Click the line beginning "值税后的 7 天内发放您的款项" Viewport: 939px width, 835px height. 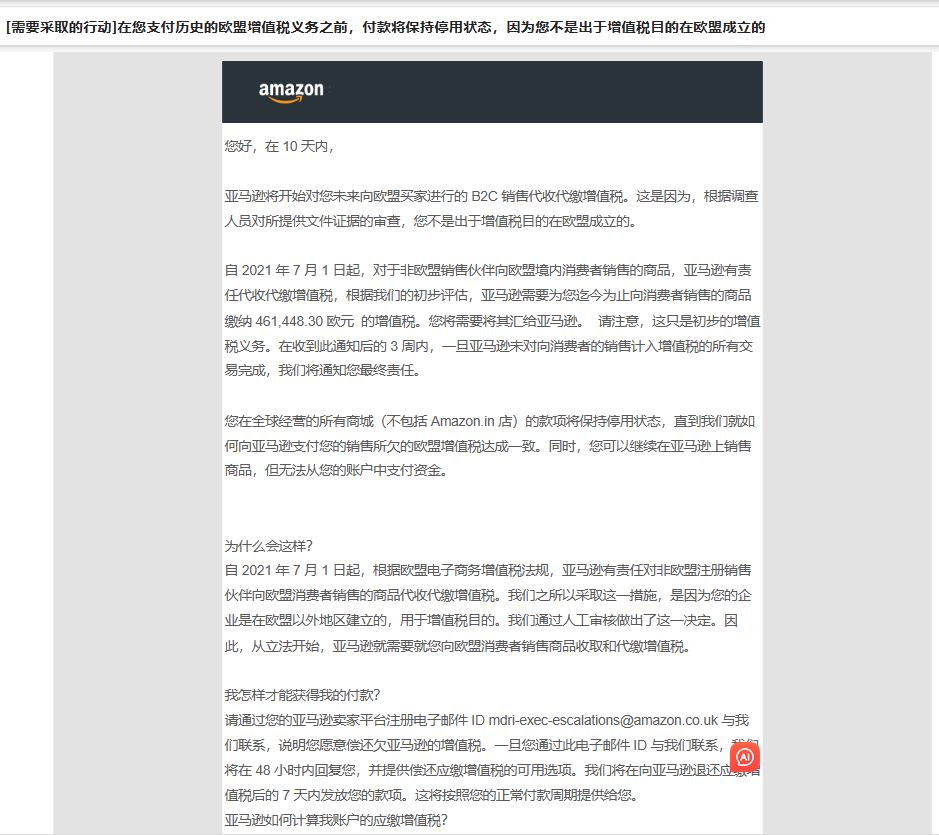(432, 795)
